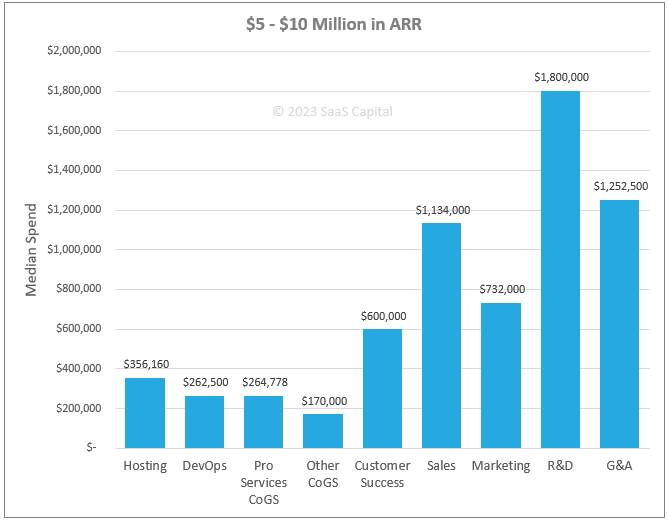This screenshot has height=521, width=668.
Task: Click the R&D bar
Action: pos(560,269)
